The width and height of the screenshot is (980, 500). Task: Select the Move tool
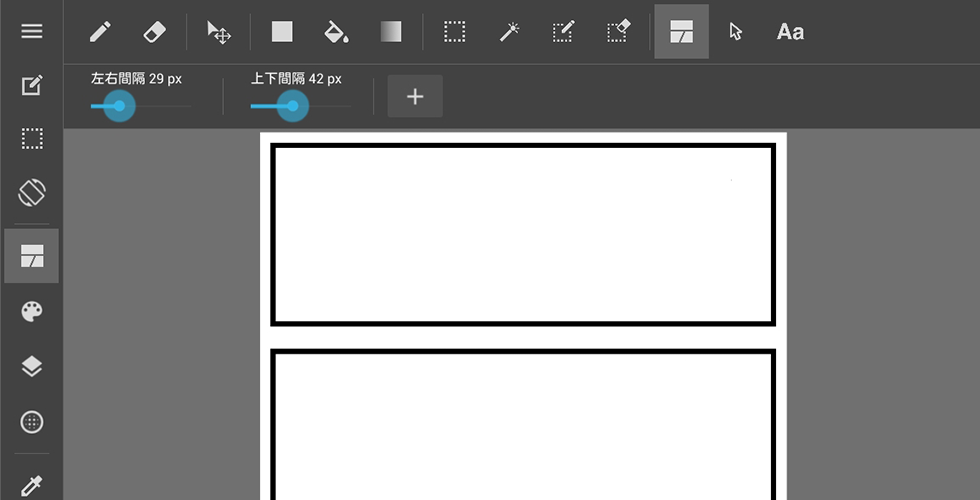click(219, 32)
